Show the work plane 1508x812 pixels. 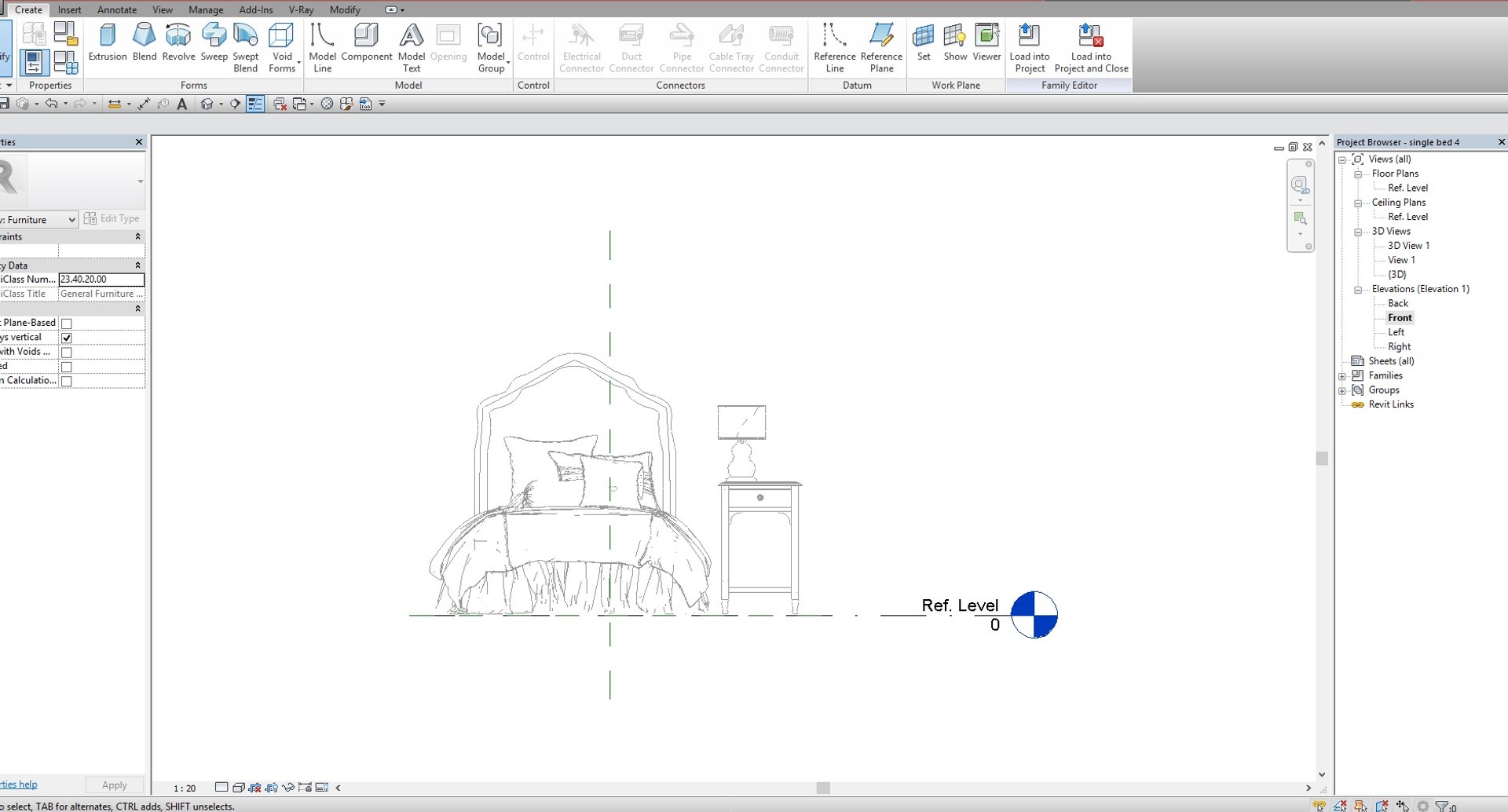[955, 42]
